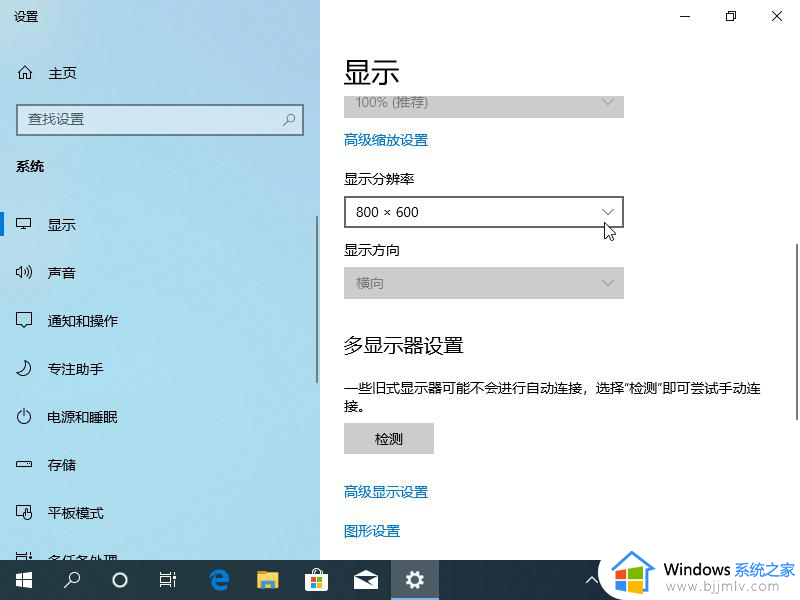The height and width of the screenshot is (600, 800).
Task: Click the speaker icon for 声音
Action: coord(24,272)
